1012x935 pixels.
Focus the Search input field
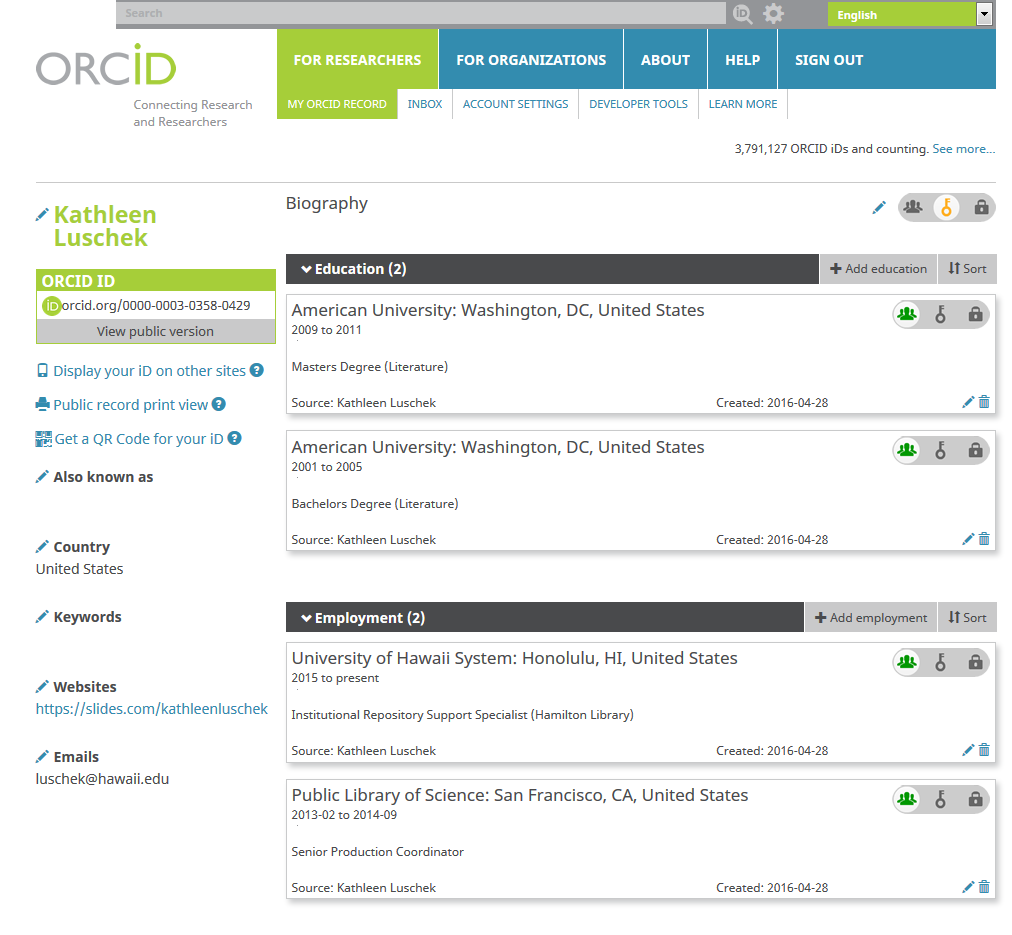[x=421, y=14]
